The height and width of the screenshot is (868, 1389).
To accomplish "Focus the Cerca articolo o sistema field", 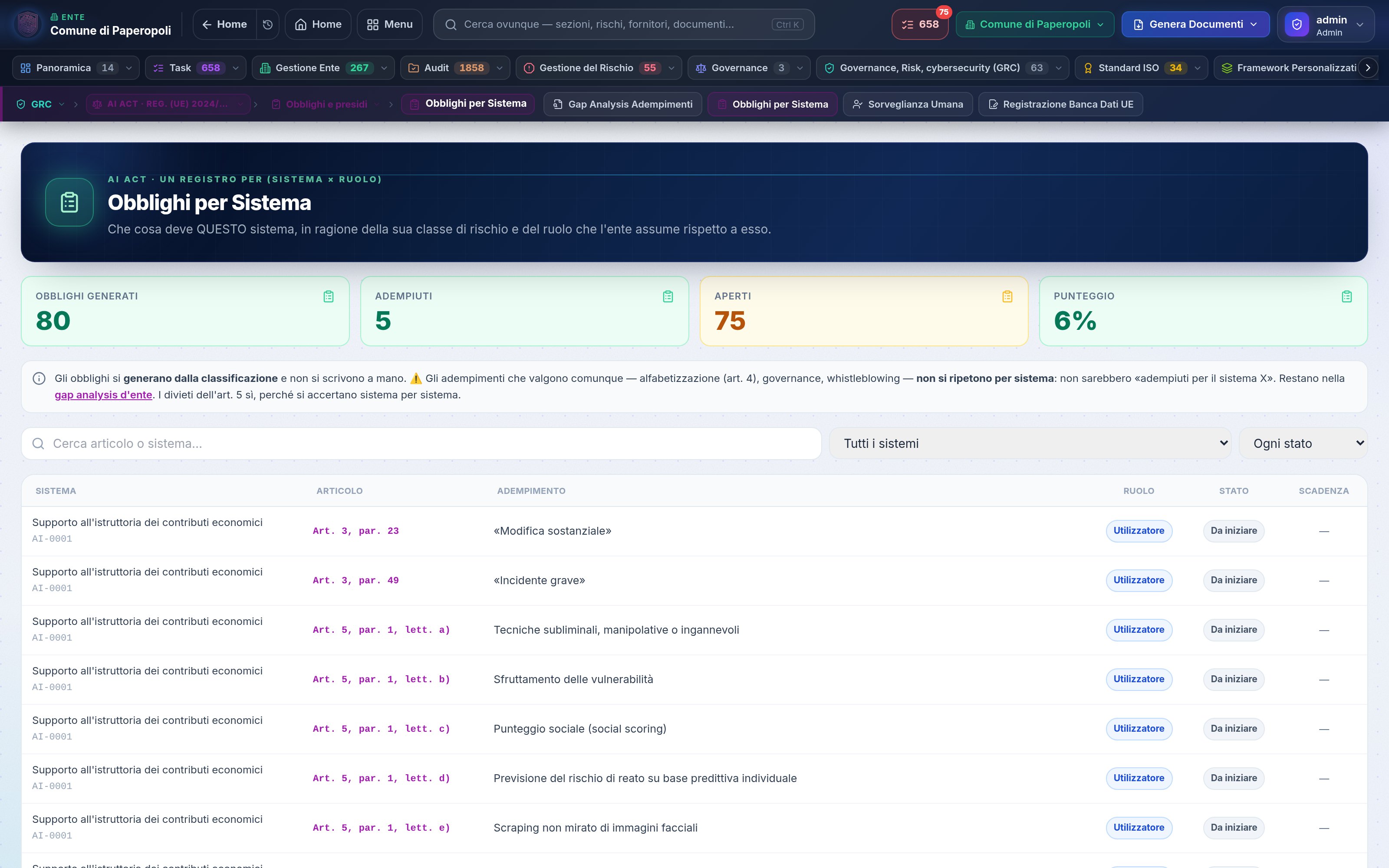I will (421, 443).
